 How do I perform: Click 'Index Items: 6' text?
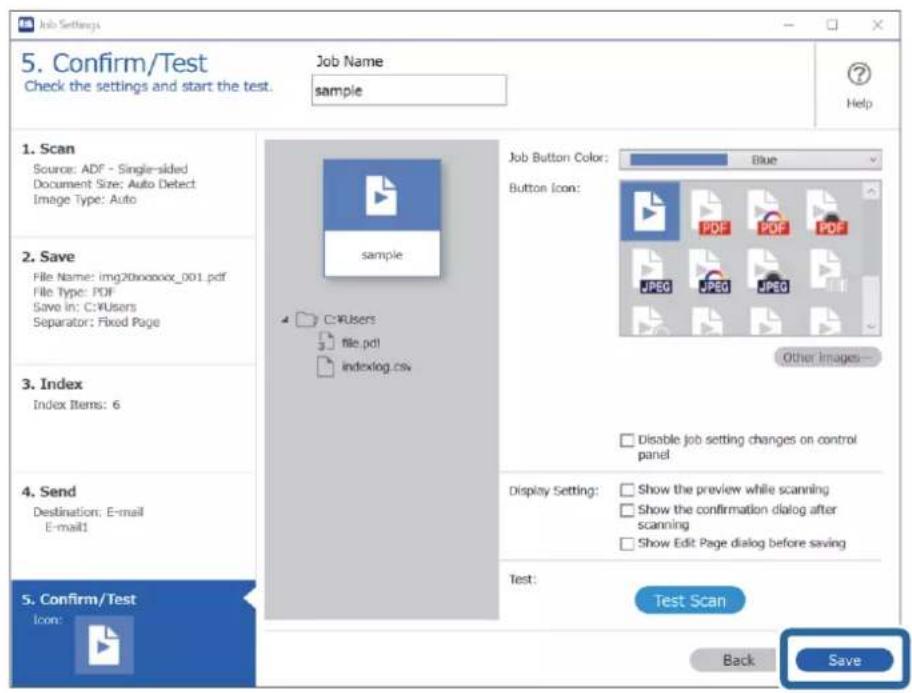(76, 404)
